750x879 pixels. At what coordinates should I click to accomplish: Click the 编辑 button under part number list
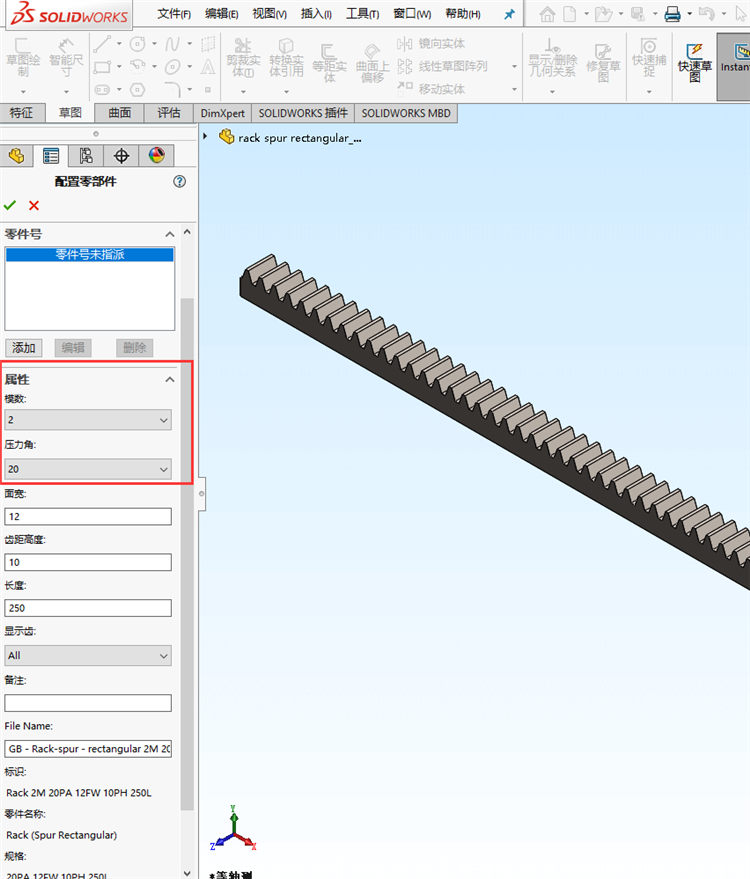pyautogui.click(x=73, y=348)
